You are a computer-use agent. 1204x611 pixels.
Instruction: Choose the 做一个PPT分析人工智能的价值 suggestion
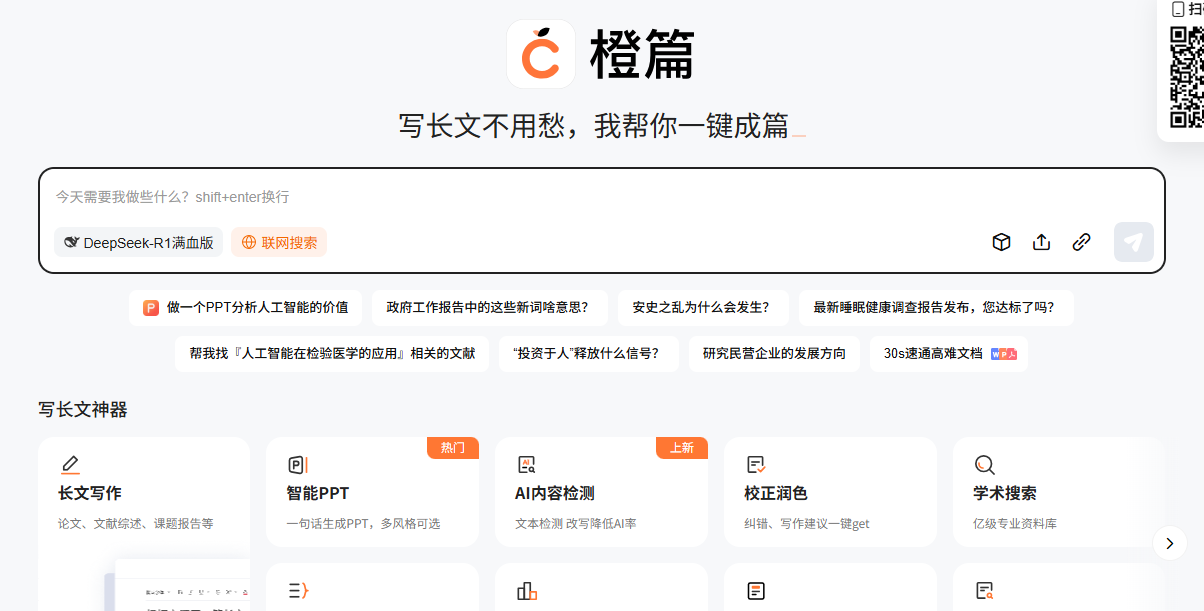pos(246,308)
